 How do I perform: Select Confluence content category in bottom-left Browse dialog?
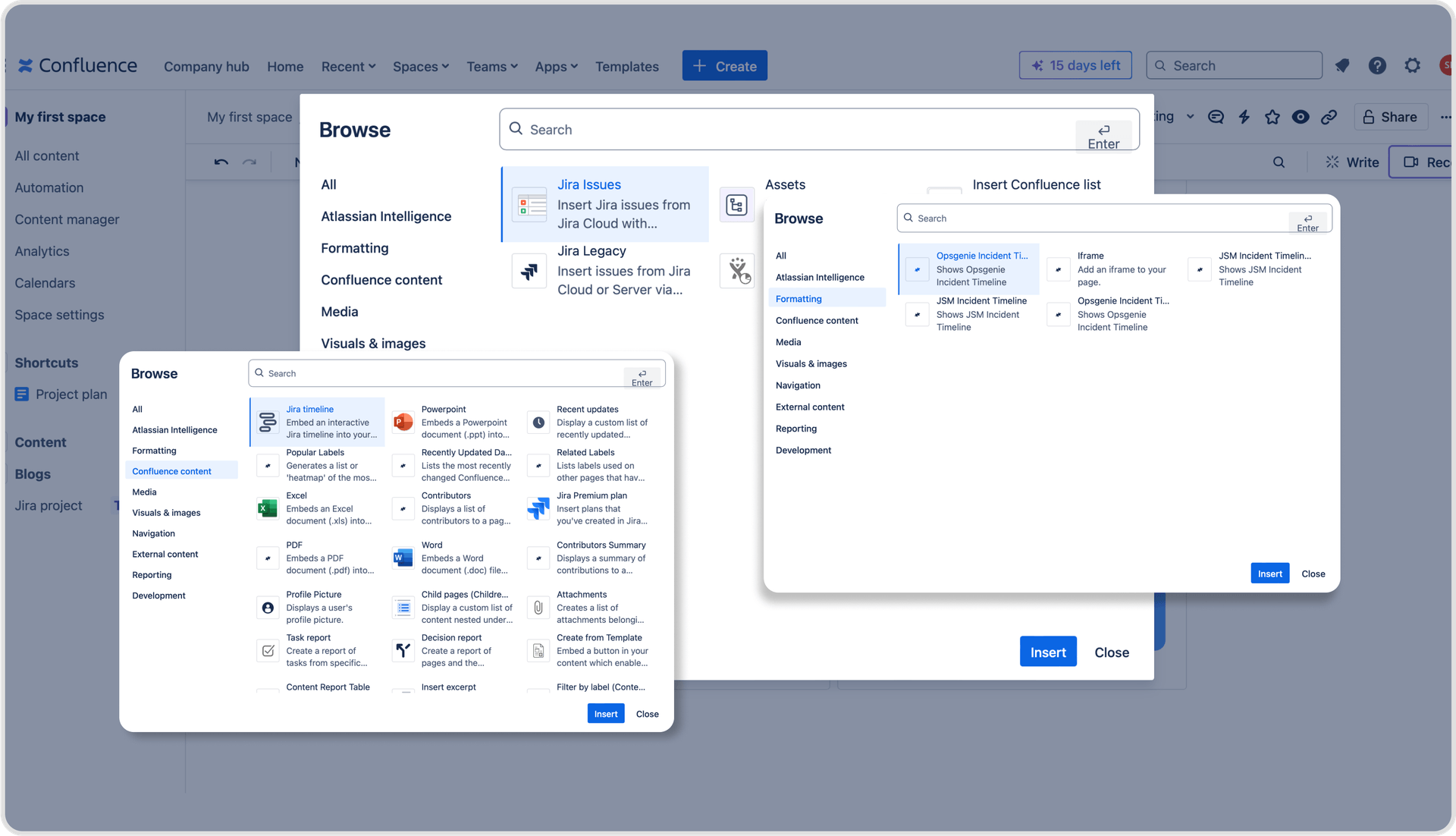click(181, 471)
